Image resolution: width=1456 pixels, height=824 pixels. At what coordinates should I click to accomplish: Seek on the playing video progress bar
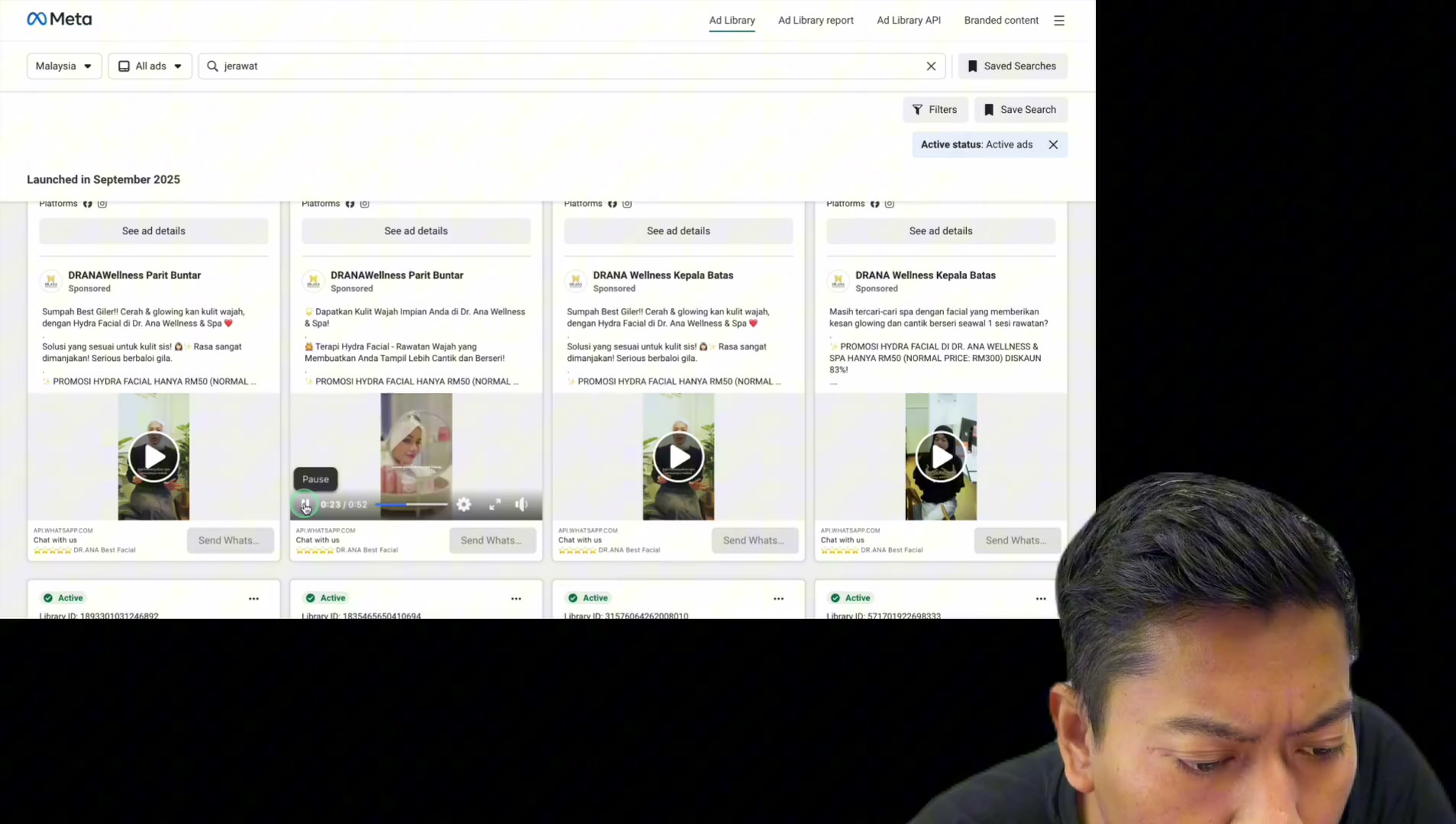[x=411, y=504]
